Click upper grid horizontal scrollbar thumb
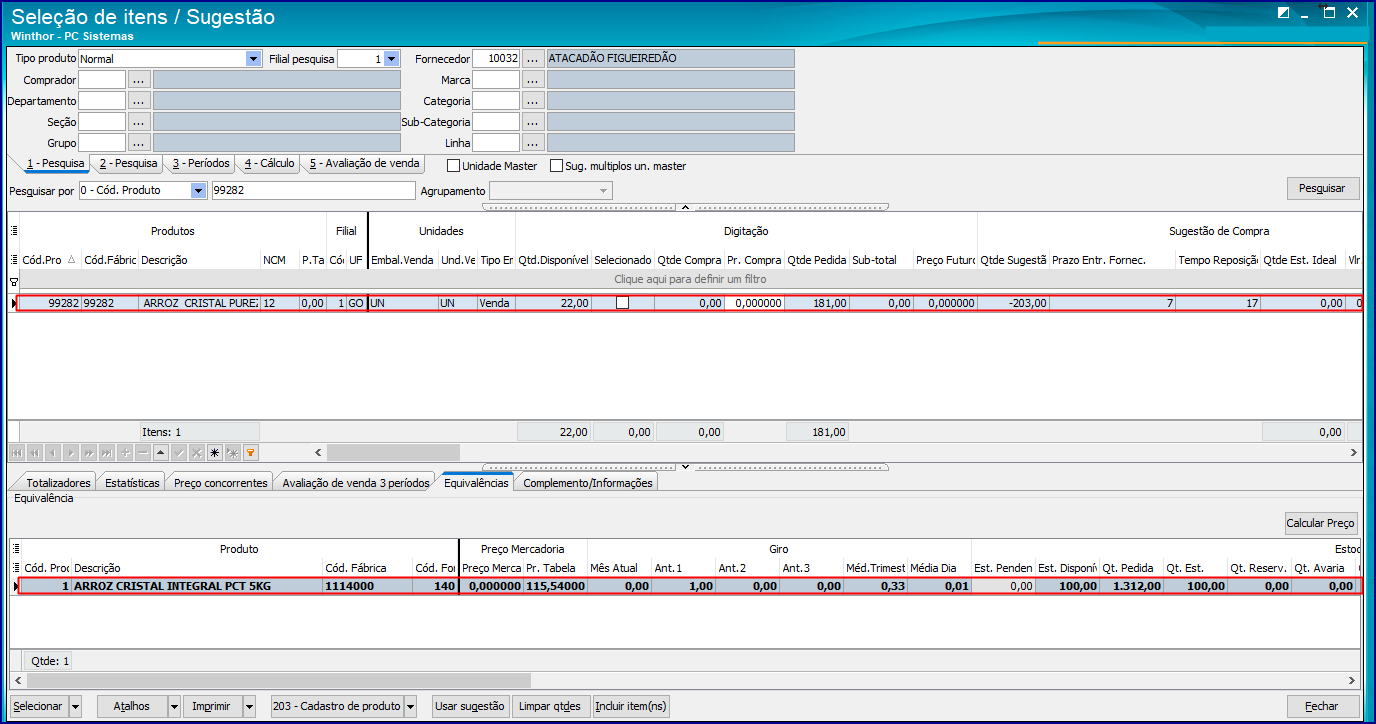1376x724 pixels. coord(393,453)
